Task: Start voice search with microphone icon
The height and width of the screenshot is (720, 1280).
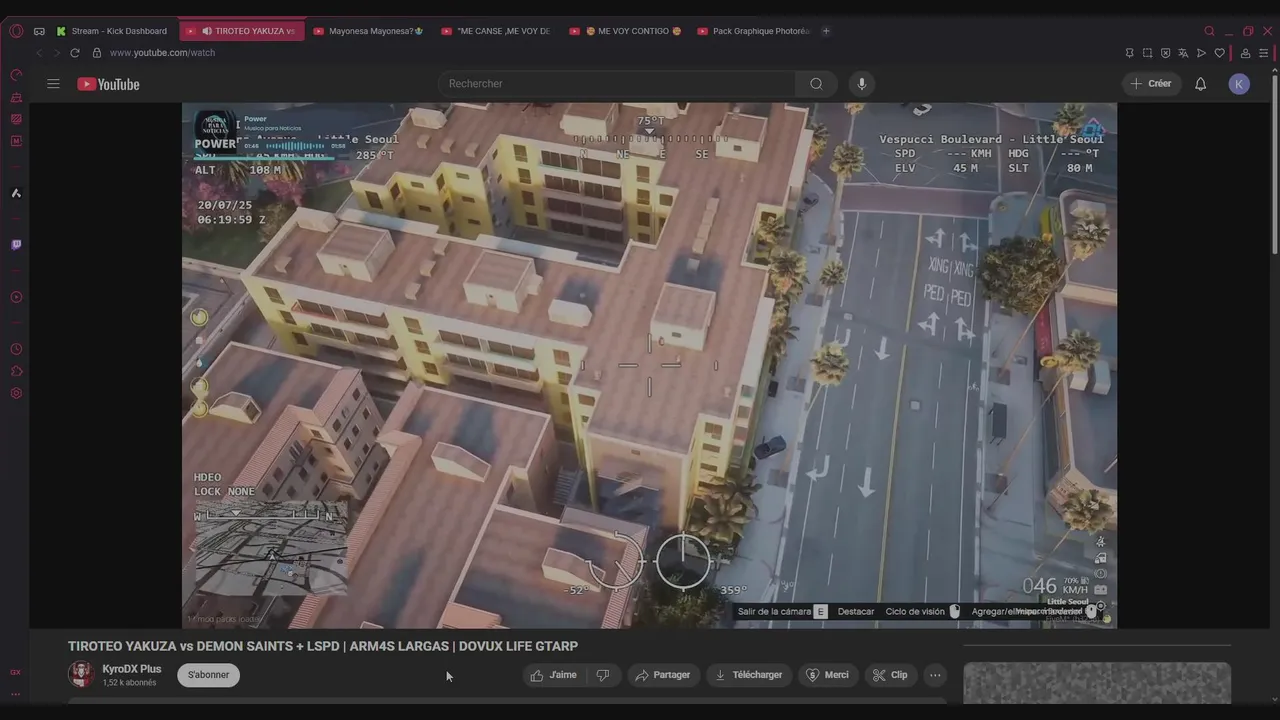Action: [862, 84]
